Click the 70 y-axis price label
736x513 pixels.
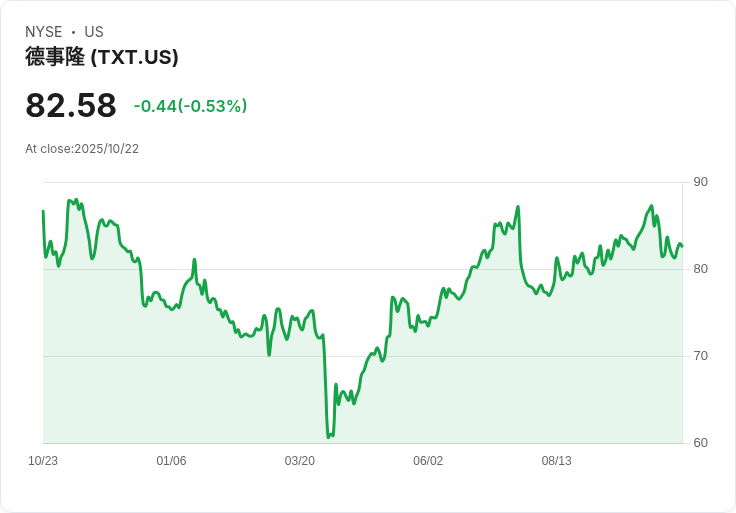[x=700, y=356]
